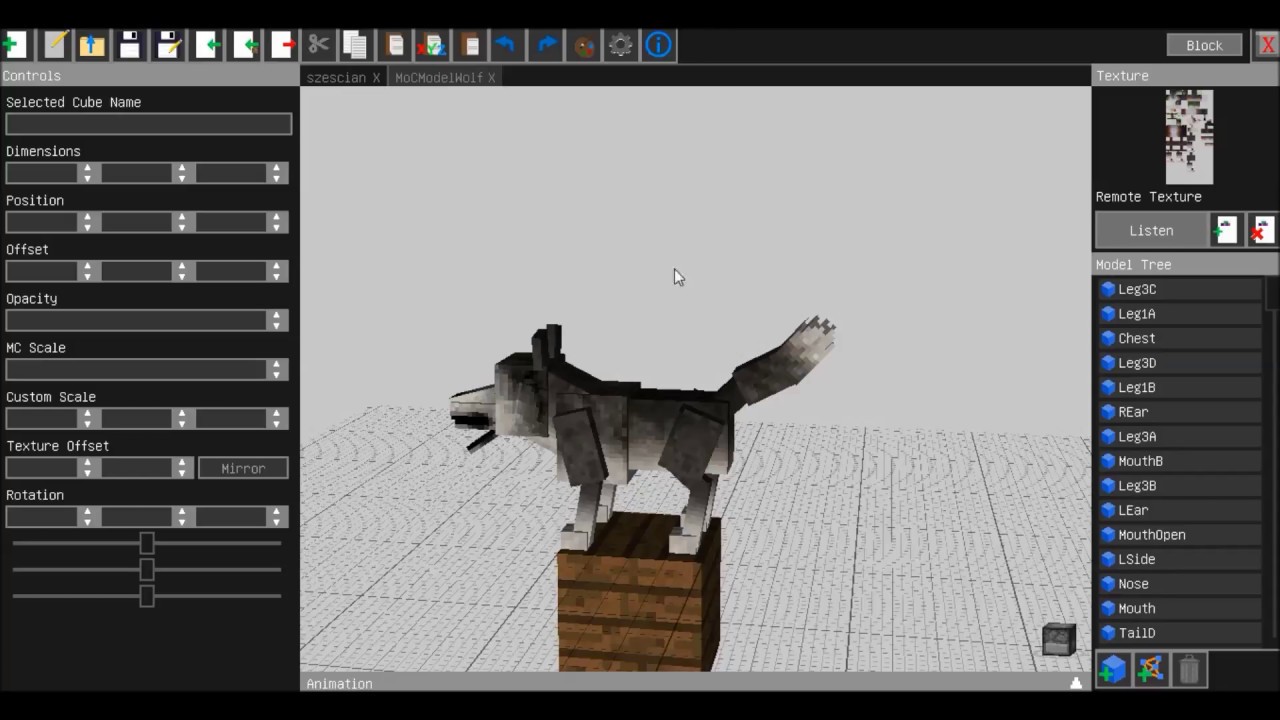
Task: Click the first rotation slider handle
Action: (x=147, y=543)
